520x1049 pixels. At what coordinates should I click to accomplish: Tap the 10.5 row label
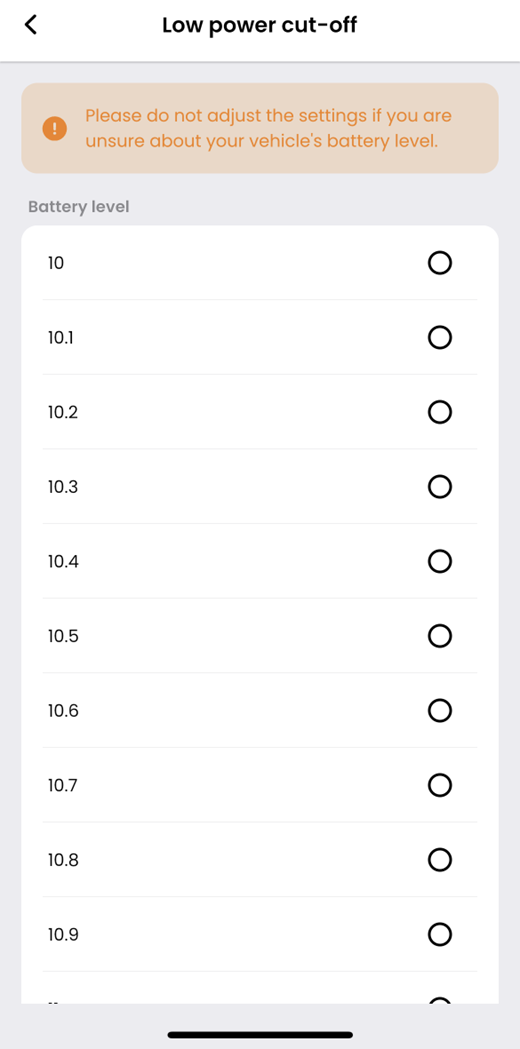[63, 636]
